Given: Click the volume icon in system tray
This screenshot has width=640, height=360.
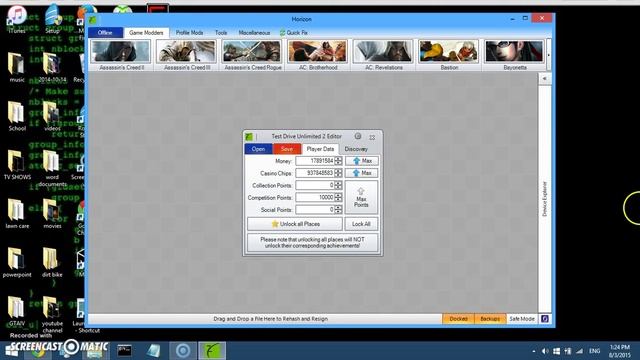Looking at the screenshot, I should (x=545, y=351).
